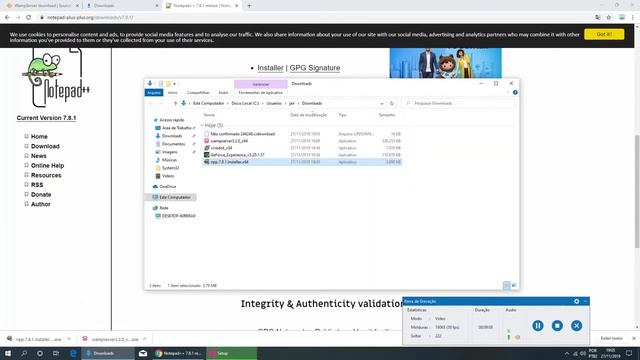
Task: Select the npp.7.8.1.Installer.x64 file
Action: click(302, 162)
